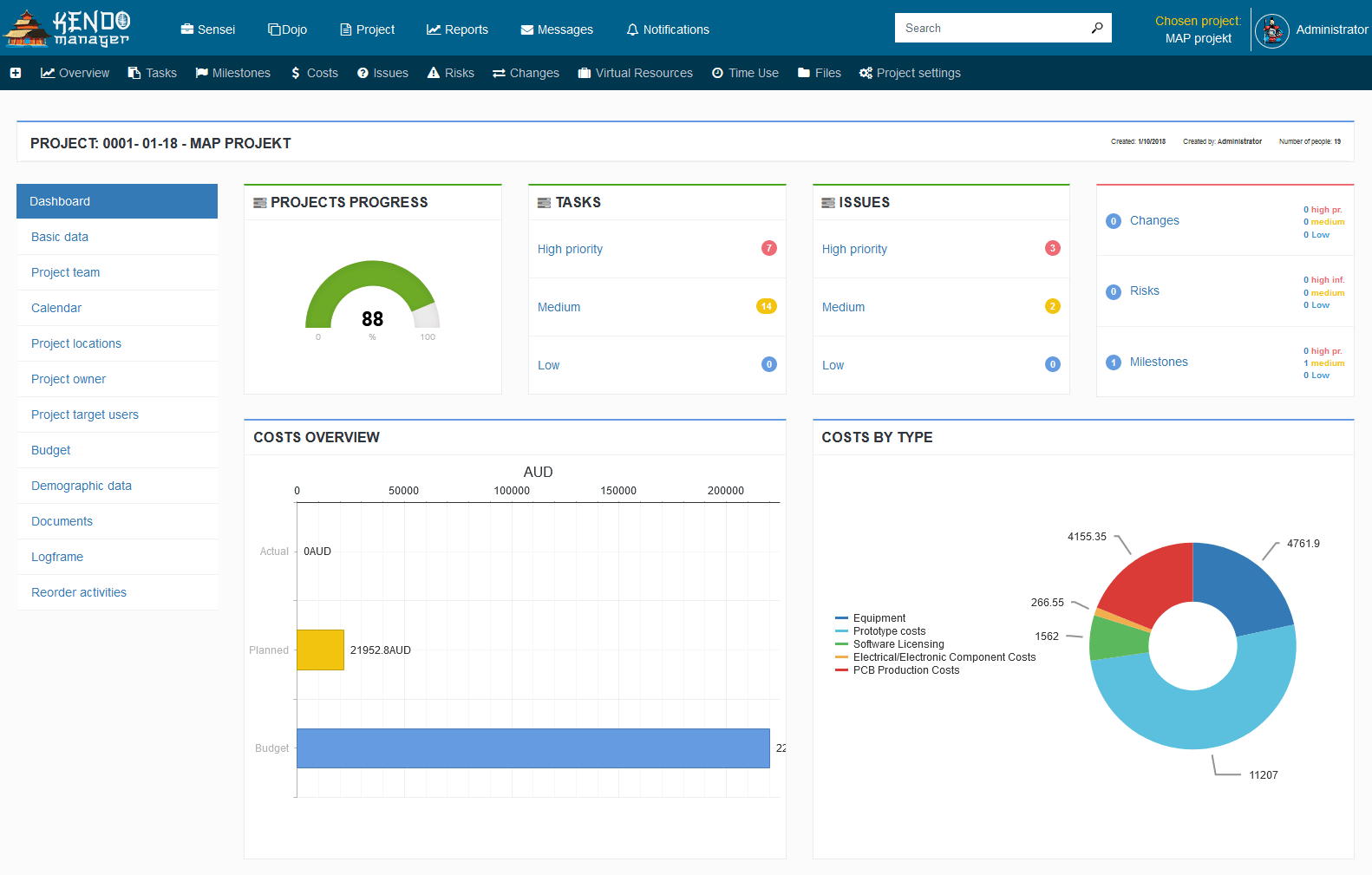Click the Kendo Manager logo
1372x875 pixels.
pos(68,29)
